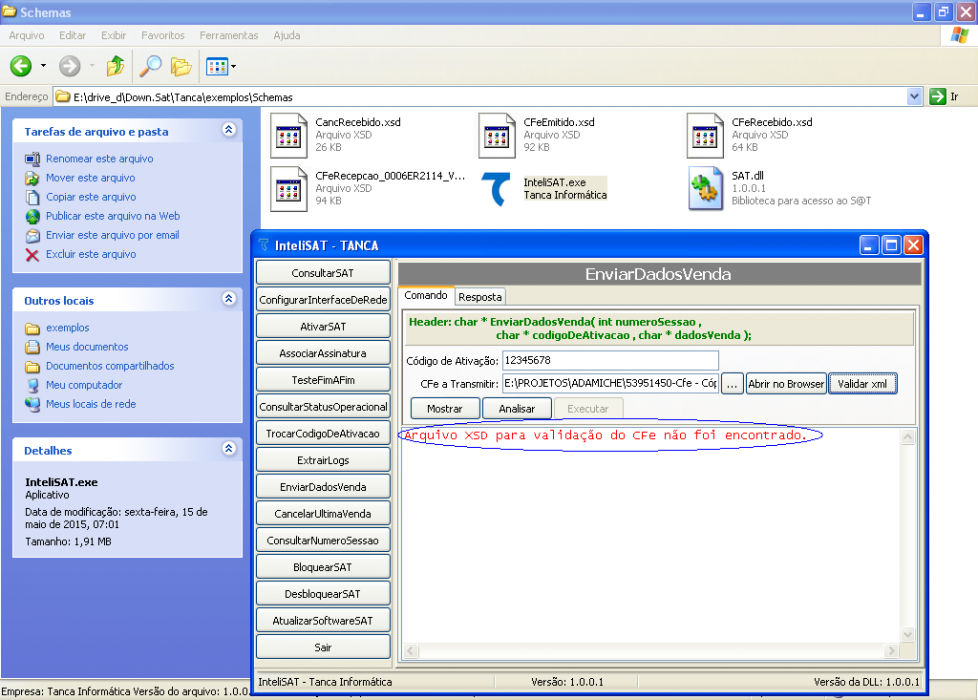This screenshot has width=978, height=700.
Task: Open the Search magnifier toolbar icon
Action: 150,66
